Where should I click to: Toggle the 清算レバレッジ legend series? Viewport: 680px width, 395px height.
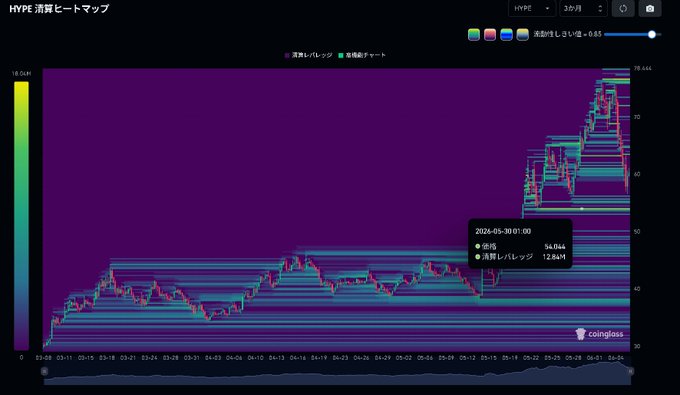[x=308, y=55]
